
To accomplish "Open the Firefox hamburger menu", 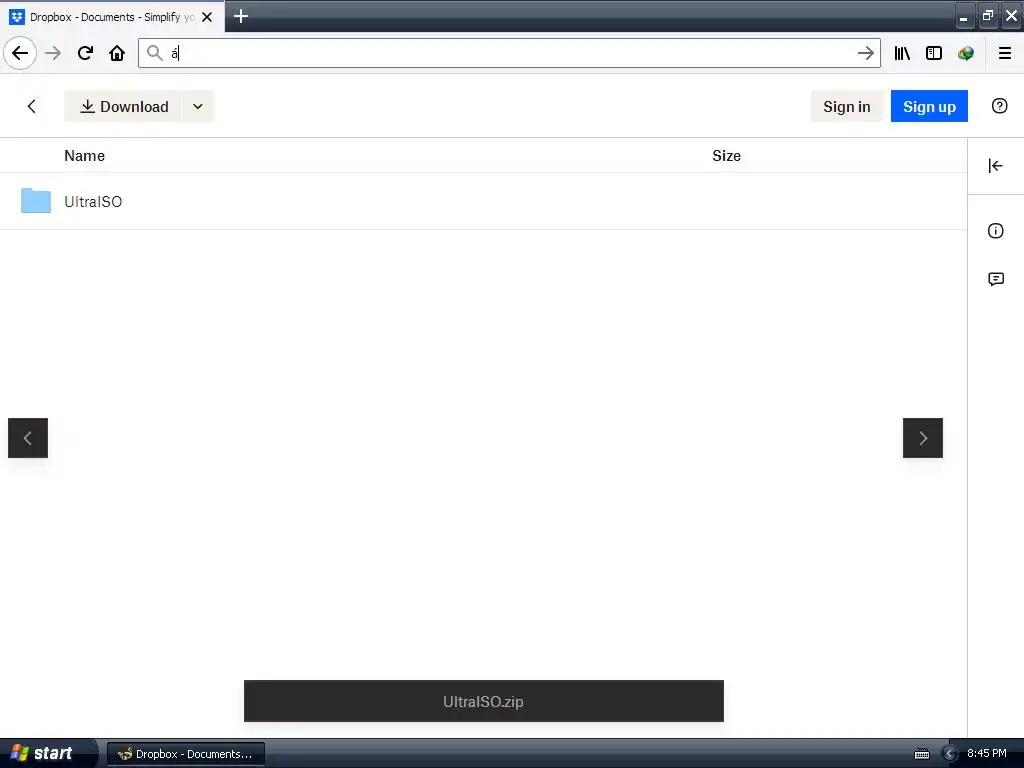I will click(1004, 53).
